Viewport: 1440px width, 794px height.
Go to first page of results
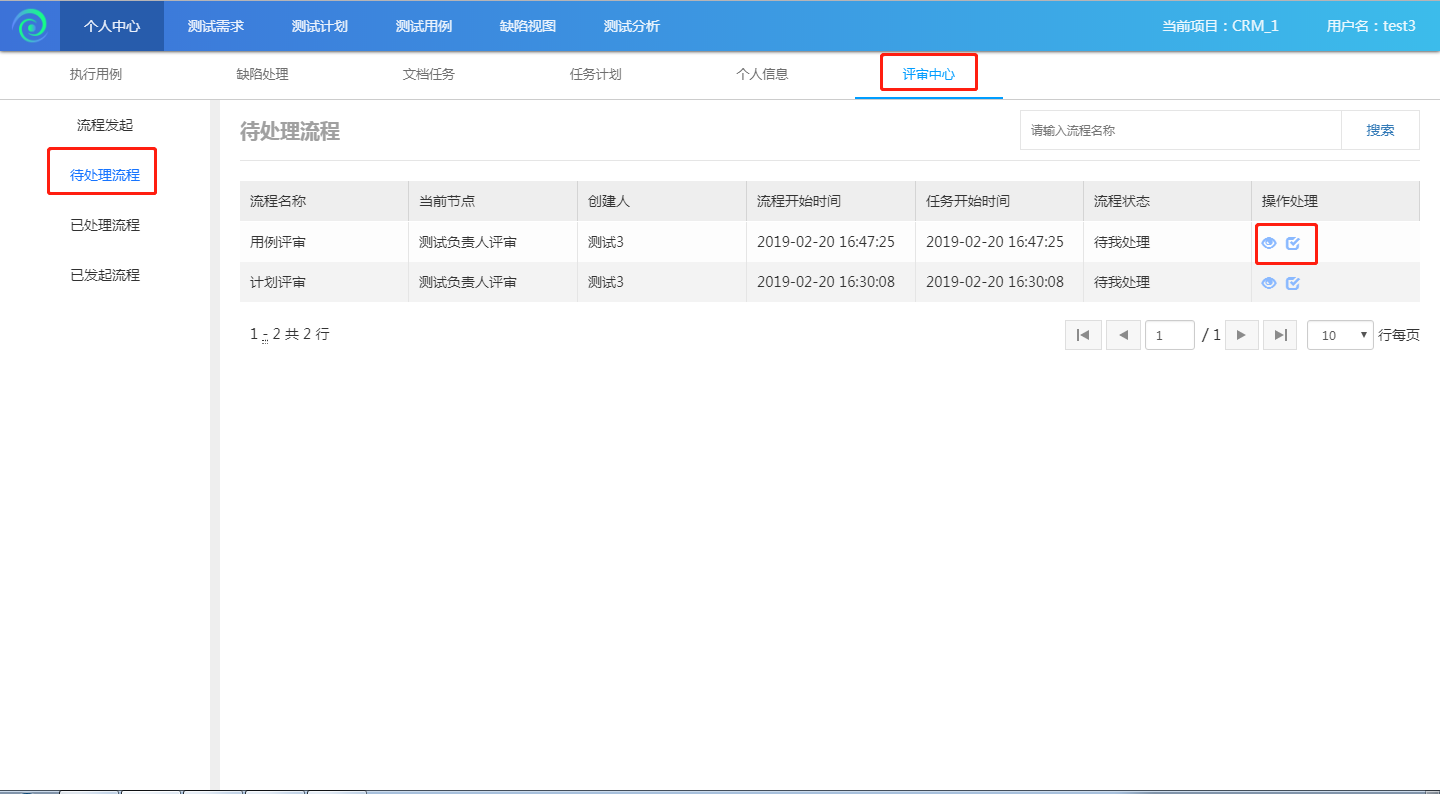click(x=1083, y=335)
